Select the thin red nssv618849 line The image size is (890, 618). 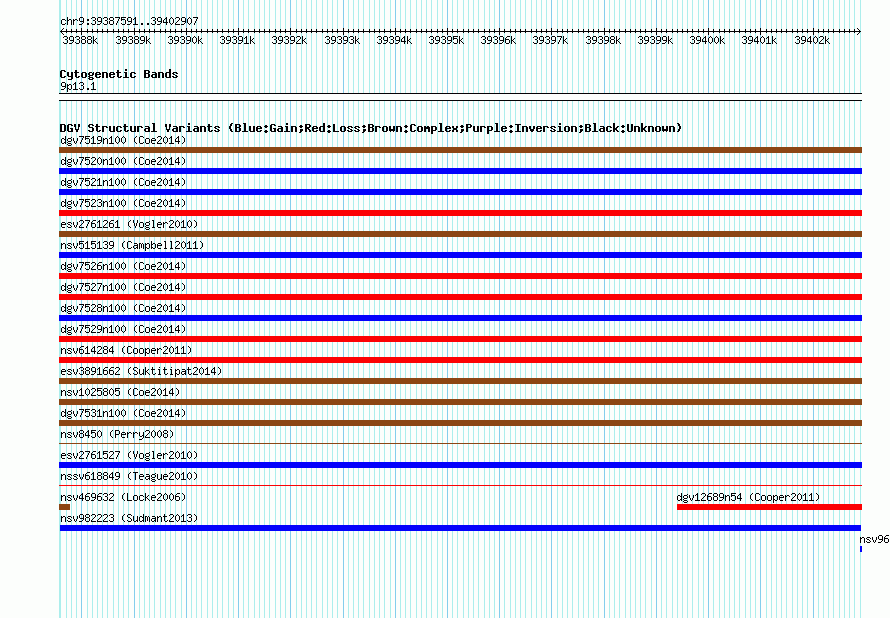460,486
